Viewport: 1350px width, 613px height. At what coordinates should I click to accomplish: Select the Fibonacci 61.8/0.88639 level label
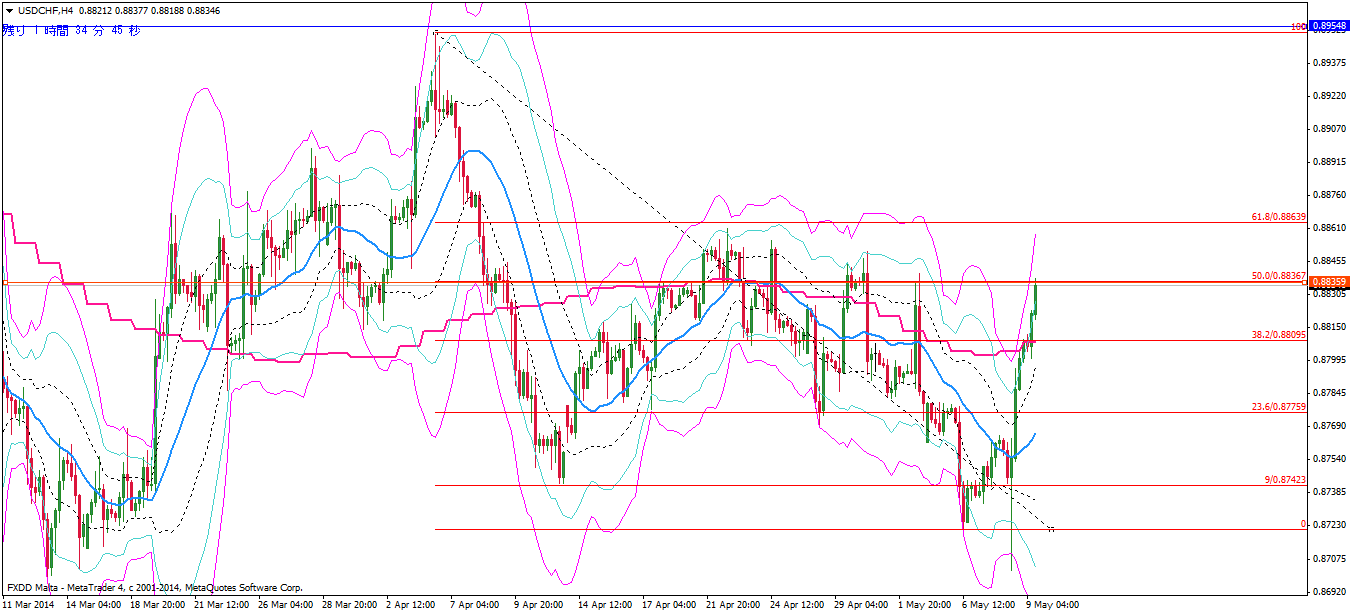[x=1278, y=216]
